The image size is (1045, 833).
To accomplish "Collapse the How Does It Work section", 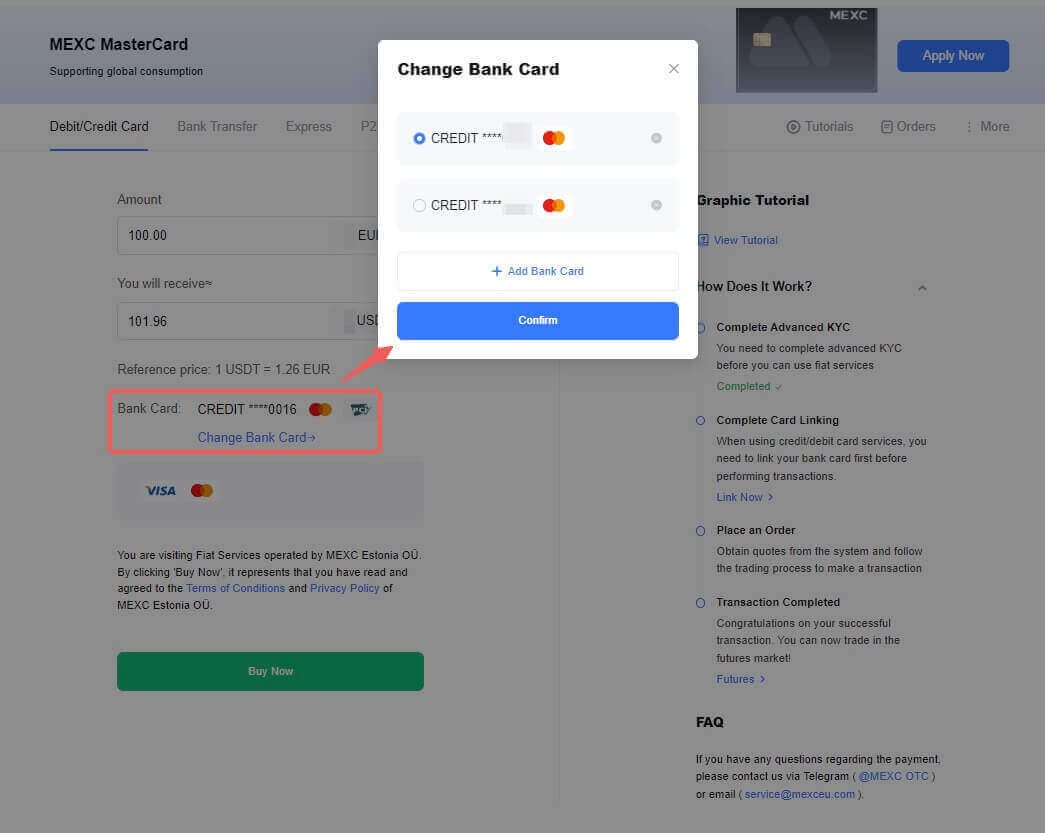I will coord(922,286).
